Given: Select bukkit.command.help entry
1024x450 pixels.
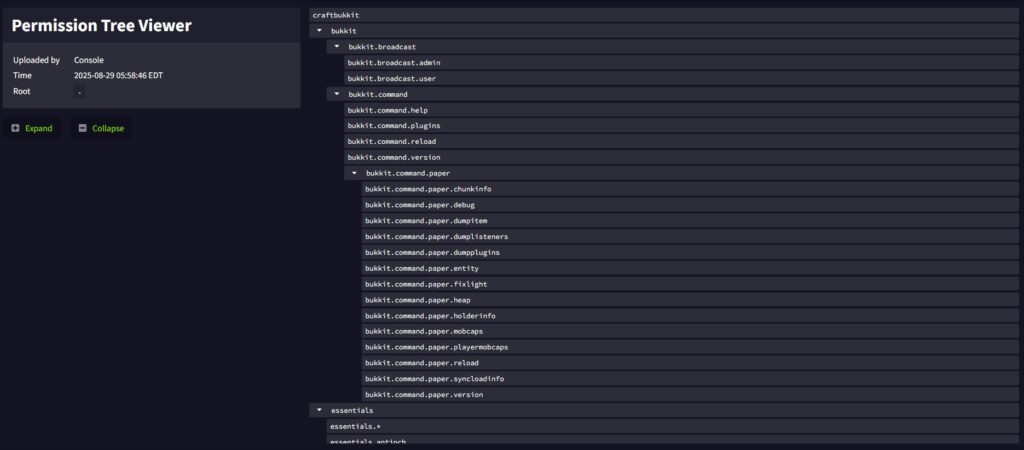Looking at the screenshot, I should tap(387, 110).
